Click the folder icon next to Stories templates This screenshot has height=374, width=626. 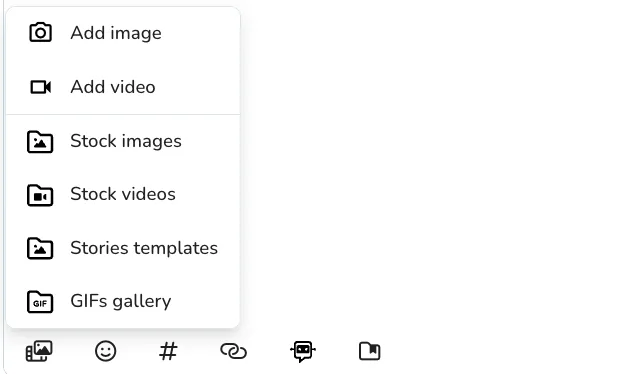(x=40, y=248)
